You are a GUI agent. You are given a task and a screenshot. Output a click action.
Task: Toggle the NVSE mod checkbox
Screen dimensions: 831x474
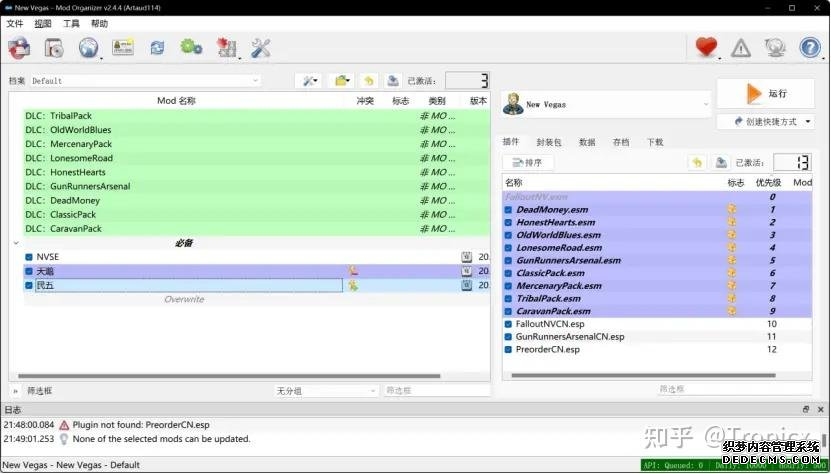[29, 257]
